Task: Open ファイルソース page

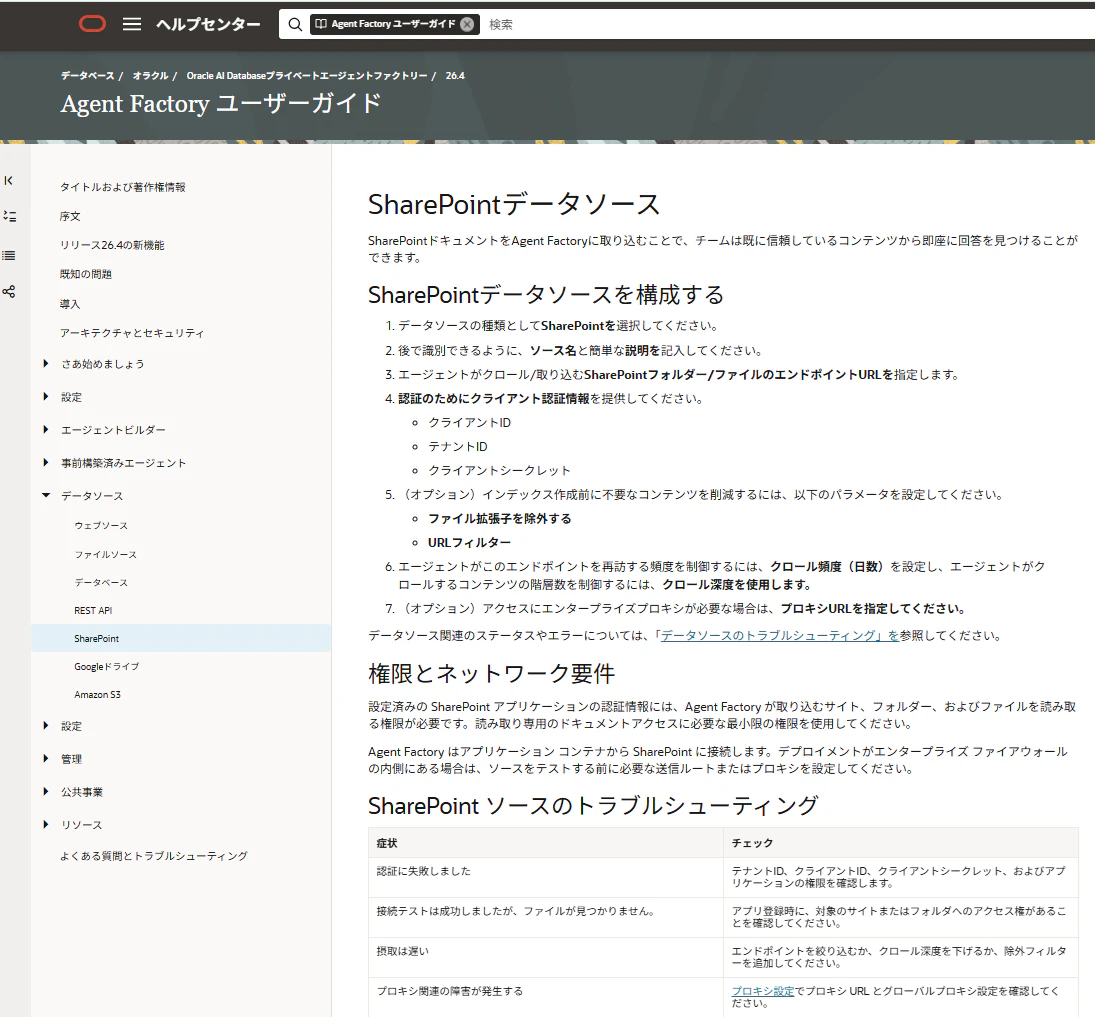Action: 105,555
